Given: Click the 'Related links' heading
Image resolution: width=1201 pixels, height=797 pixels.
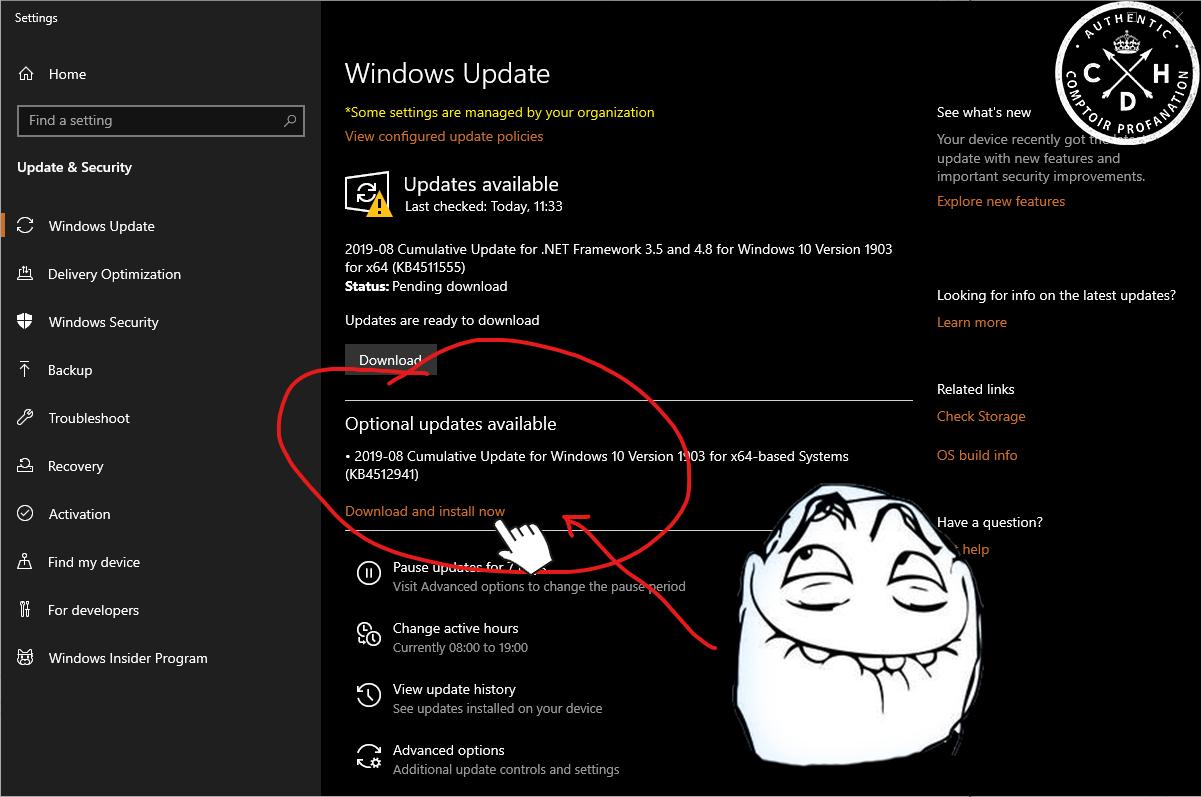Looking at the screenshot, I should (976, 389).
